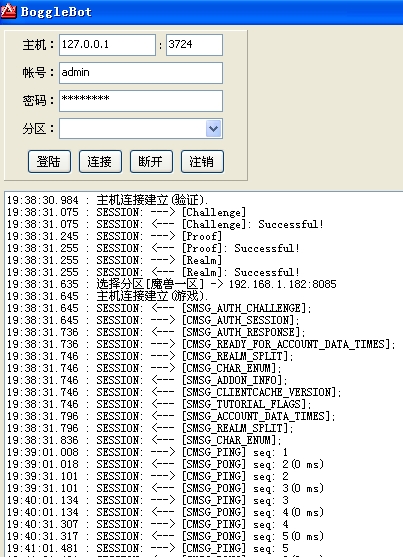Select log line [Realm]: Successful!
Image resolution: width=403 pixels, height=557 pixels.
click(x=153, y=272)
